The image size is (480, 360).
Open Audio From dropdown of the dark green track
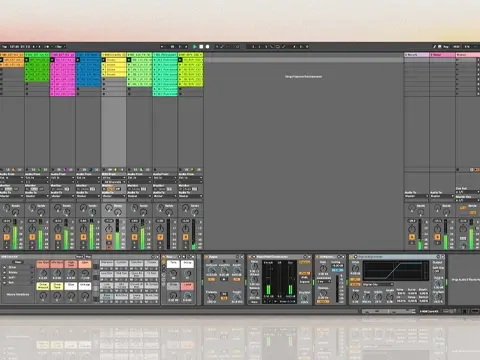[37, 178]
